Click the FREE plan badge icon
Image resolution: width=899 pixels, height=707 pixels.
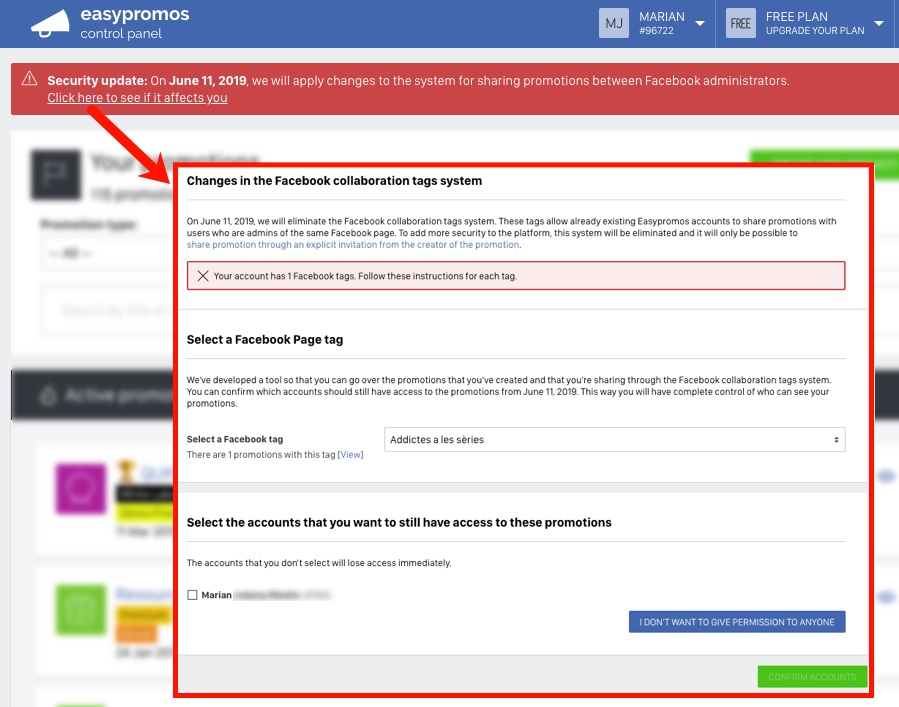[740, 23]
